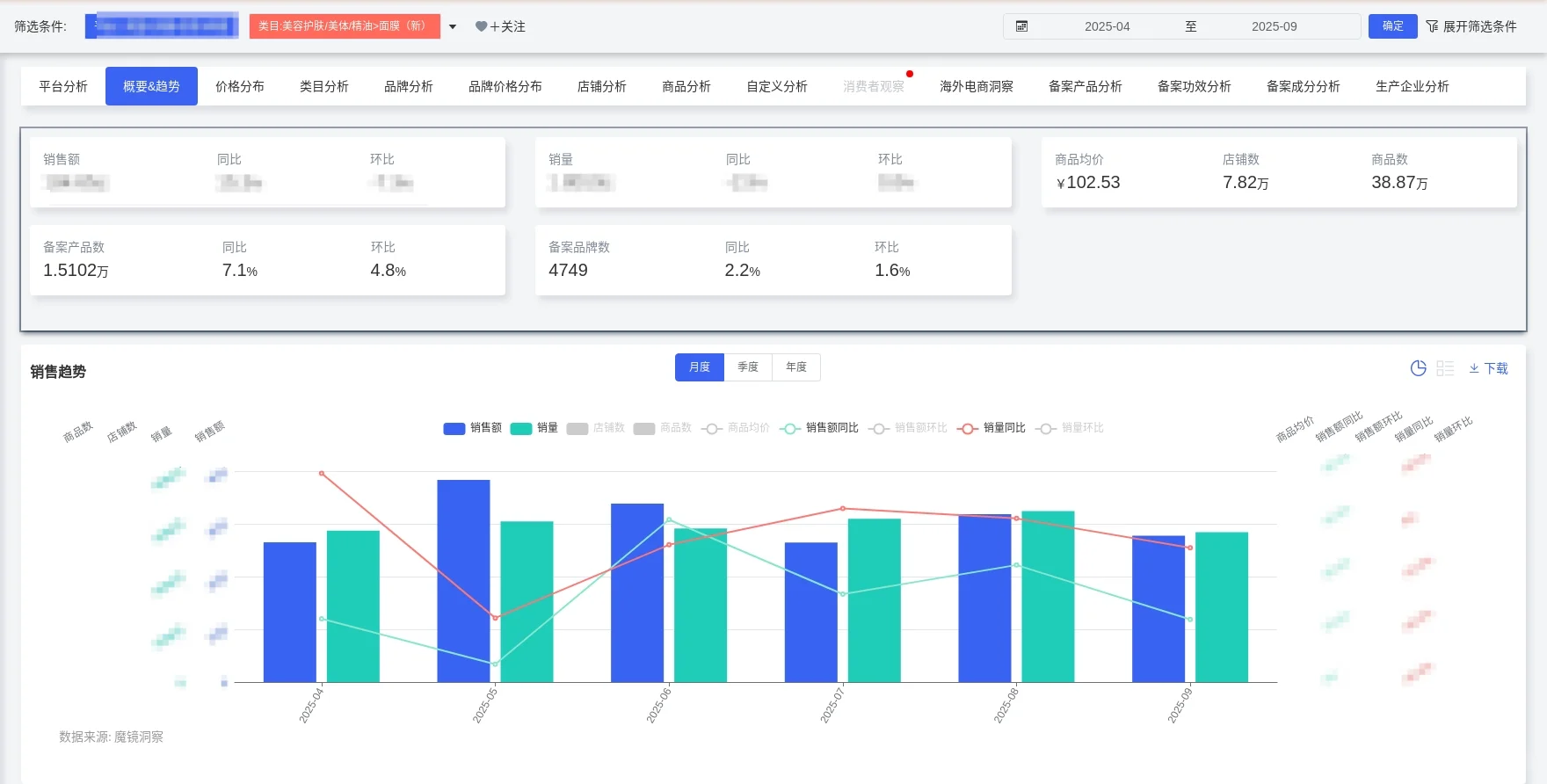1547x784 pixels.
Task: Enable 商品均价 legend series
Action: 735,428
